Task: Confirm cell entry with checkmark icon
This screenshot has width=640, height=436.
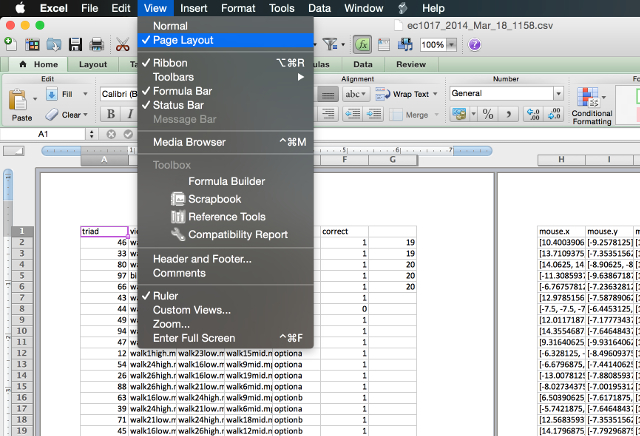Action: (x=128, y=134)
